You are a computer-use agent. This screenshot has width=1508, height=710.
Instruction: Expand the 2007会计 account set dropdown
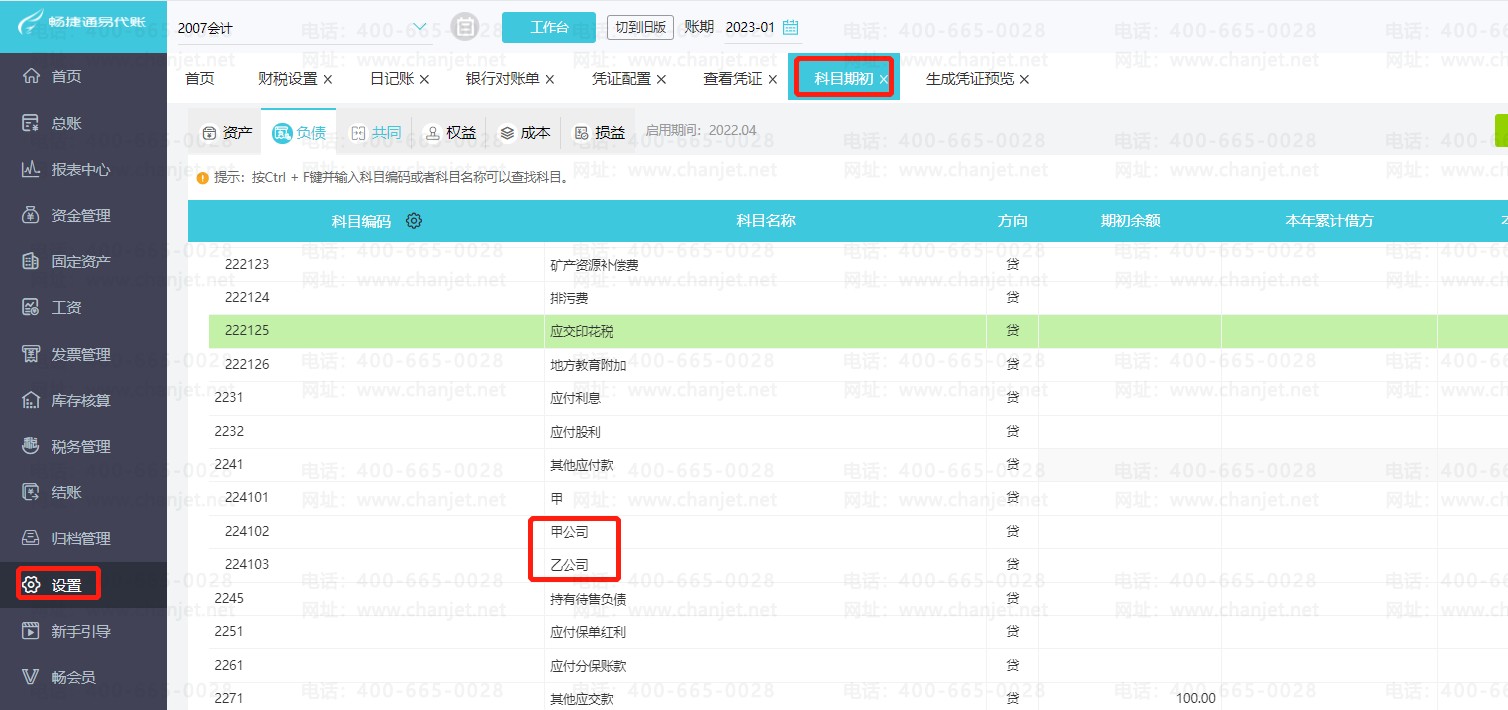point(420,27)
